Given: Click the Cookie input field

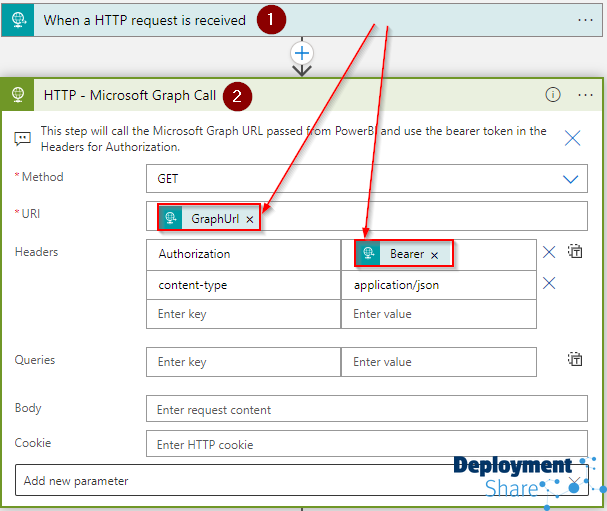Looking at the screenshot, I should tap(367, 444).
